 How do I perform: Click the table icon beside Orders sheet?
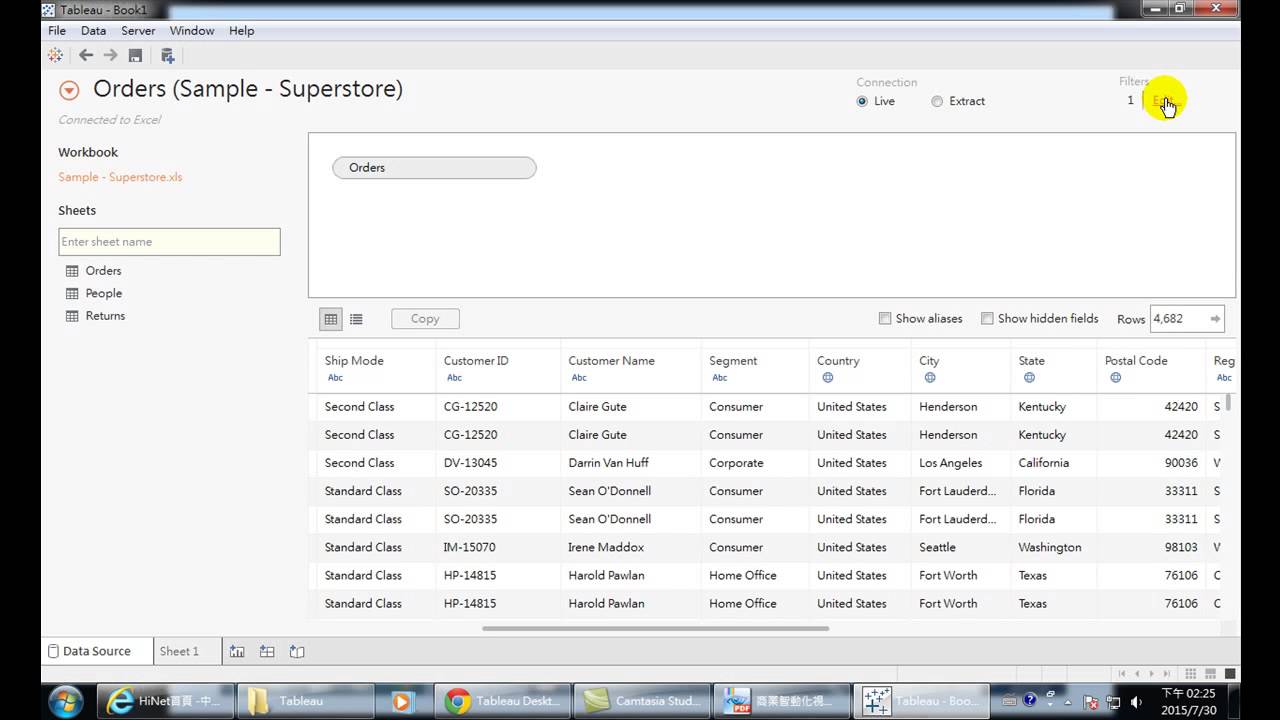click(72, 271)
